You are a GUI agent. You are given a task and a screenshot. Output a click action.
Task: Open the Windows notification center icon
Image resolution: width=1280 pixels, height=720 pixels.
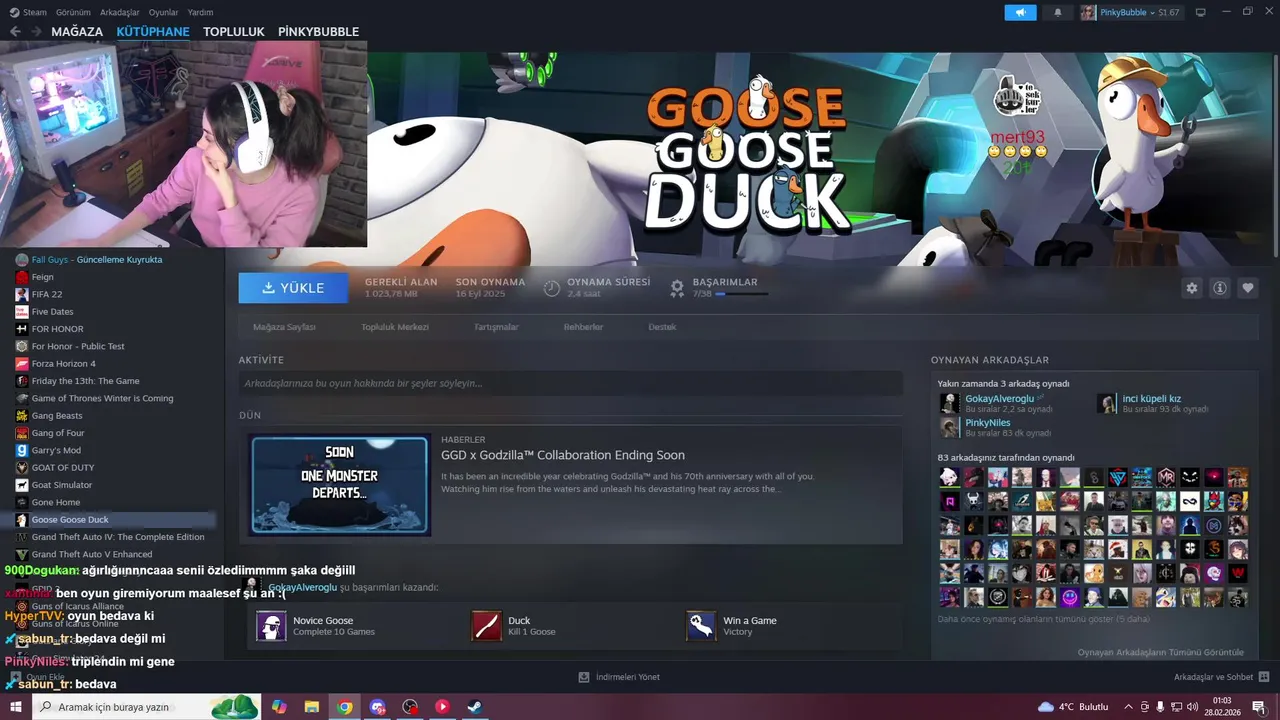point(1258,707)
